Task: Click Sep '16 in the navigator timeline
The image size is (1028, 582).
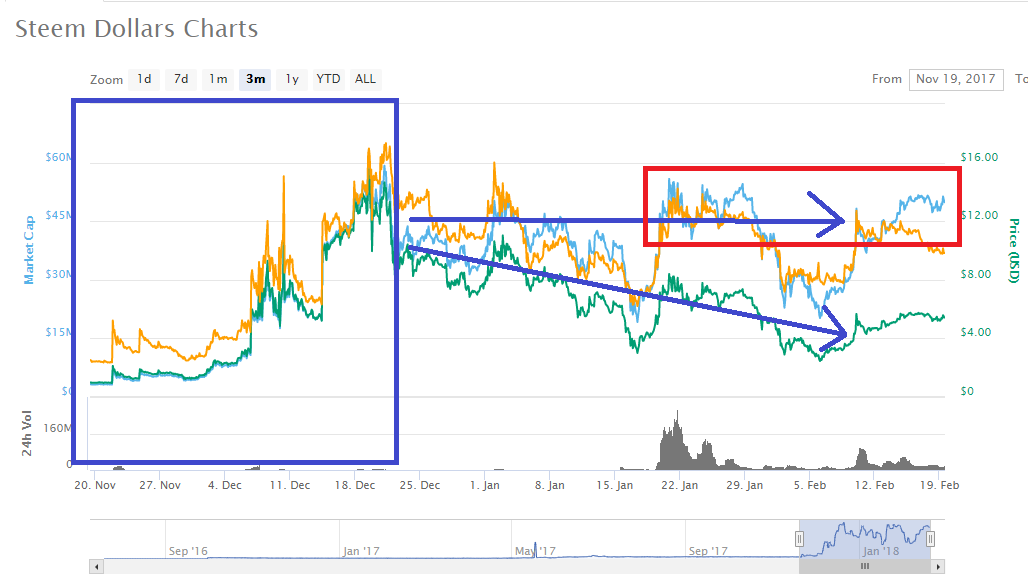Action: [x=188, y=551]
